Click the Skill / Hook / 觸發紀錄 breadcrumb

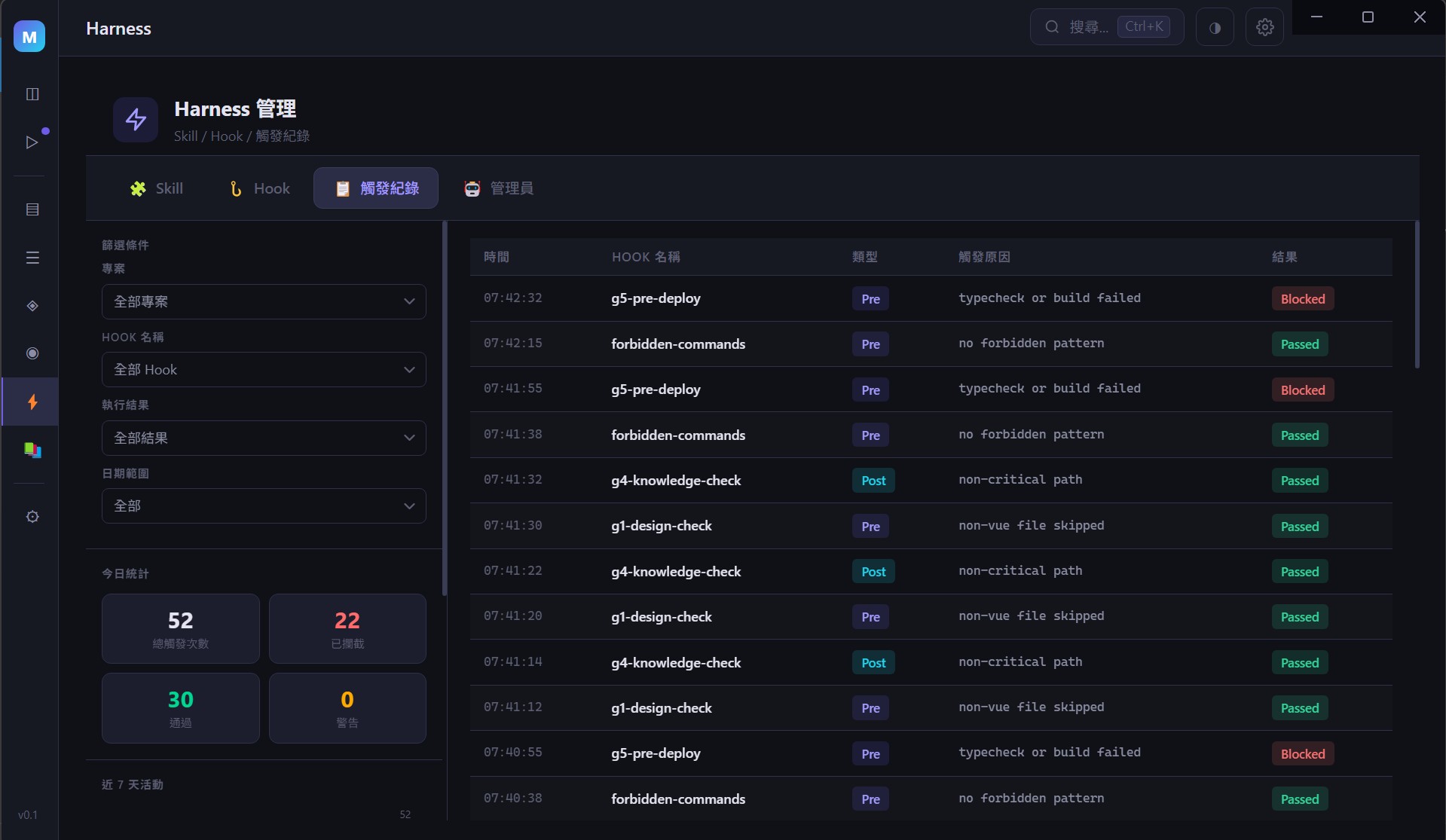click(x=242, y=136)
